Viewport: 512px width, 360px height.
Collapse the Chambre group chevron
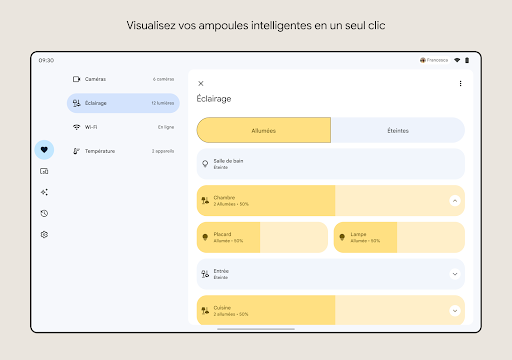coord(455,201)
